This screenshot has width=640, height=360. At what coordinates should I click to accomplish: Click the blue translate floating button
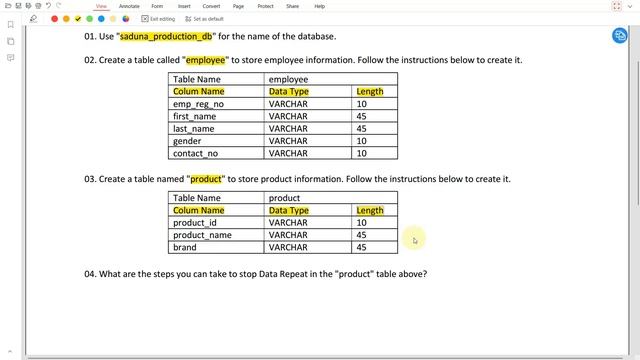(x=620, y=36)
